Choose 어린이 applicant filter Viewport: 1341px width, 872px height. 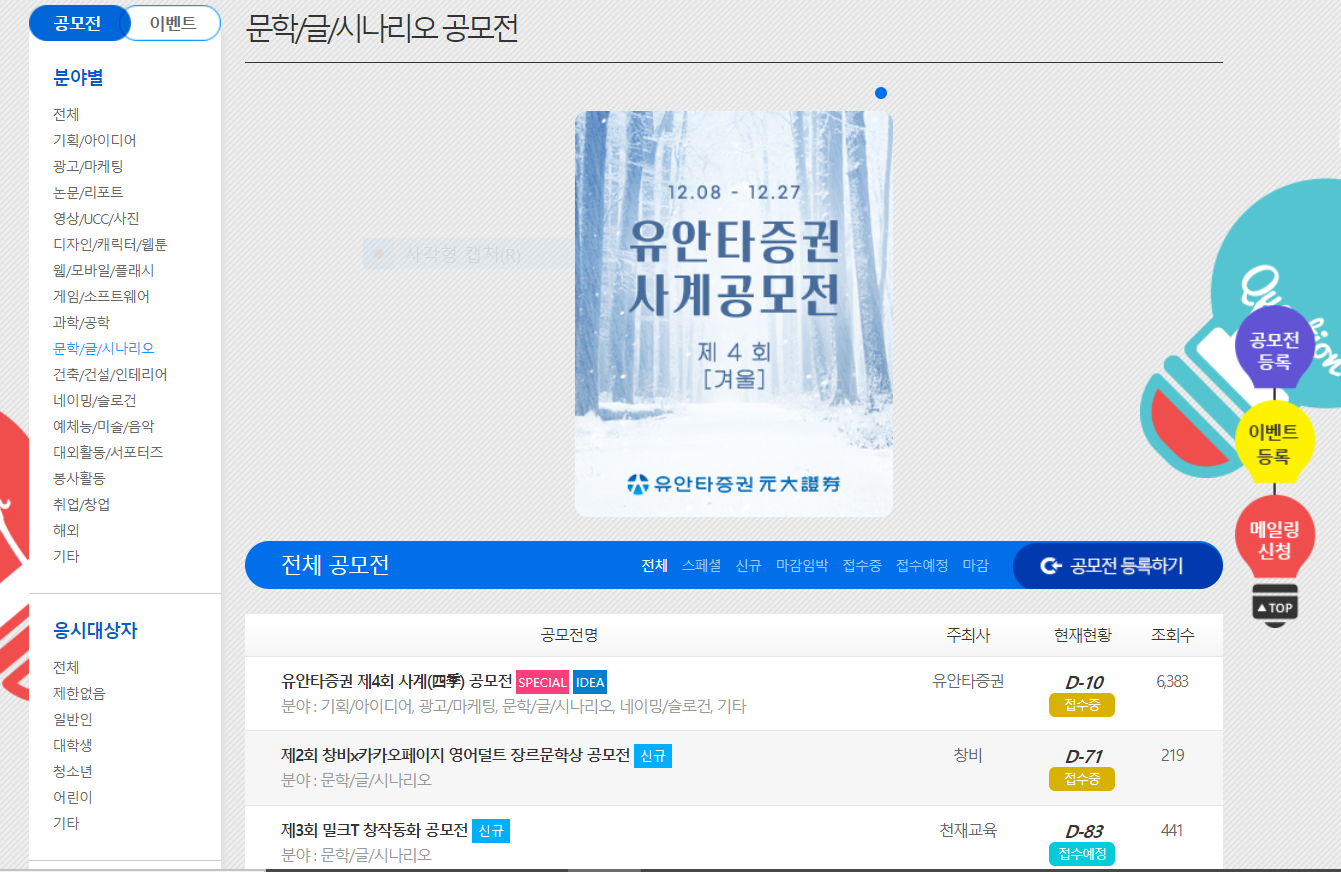pos(73,797)
